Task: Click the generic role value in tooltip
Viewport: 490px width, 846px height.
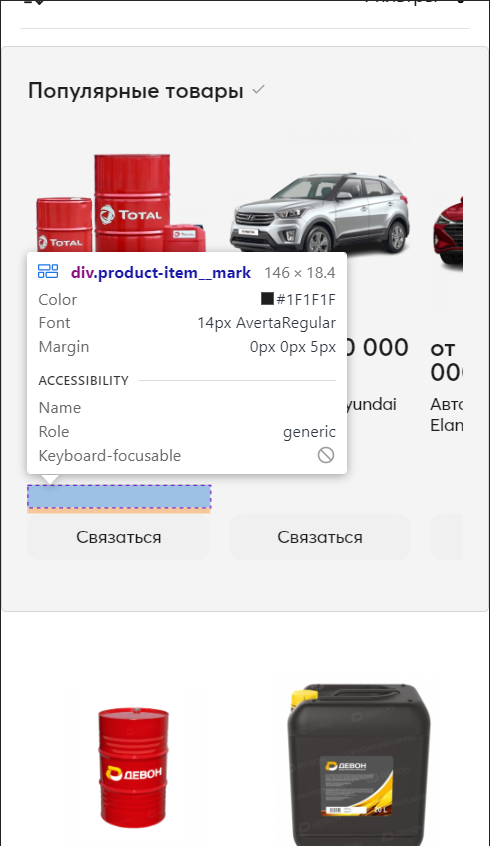Action: 309,432
